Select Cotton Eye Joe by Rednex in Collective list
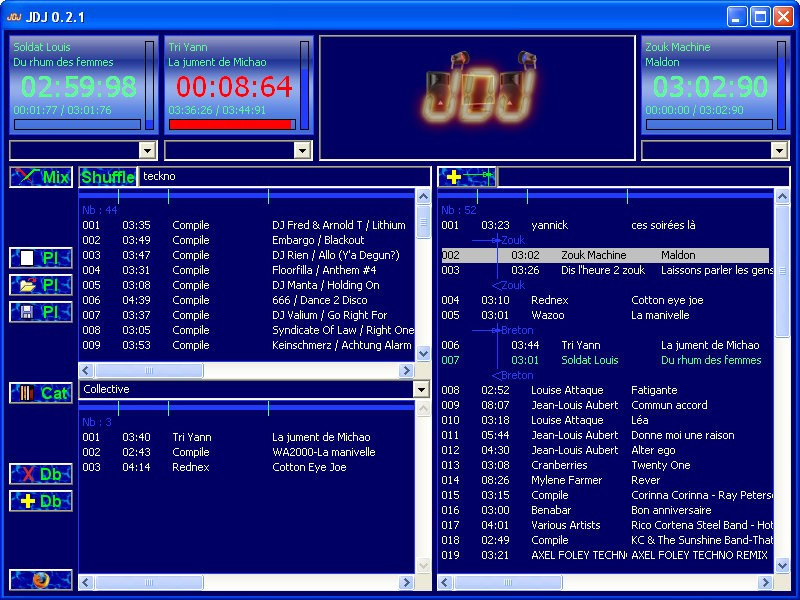Viewport: 800px width, 600px height. (247, 467)
